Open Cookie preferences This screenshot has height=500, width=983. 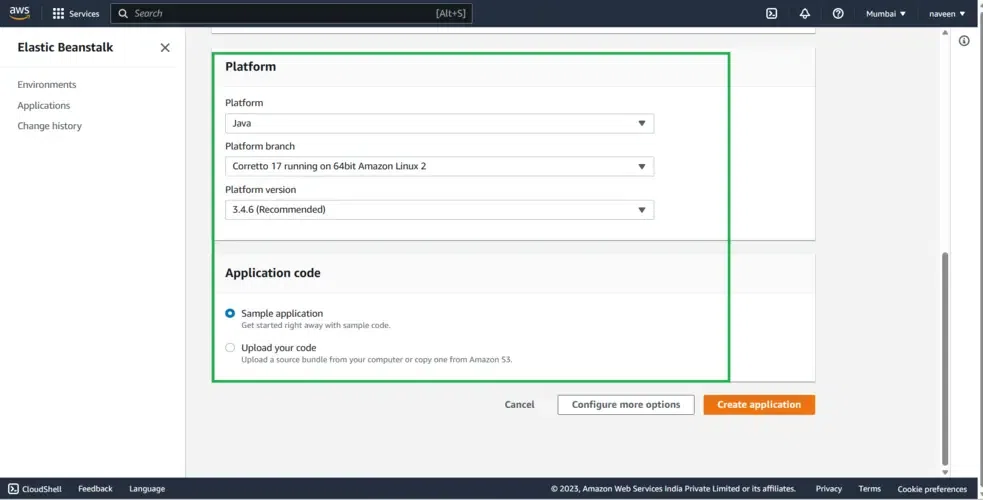(932, 489)
